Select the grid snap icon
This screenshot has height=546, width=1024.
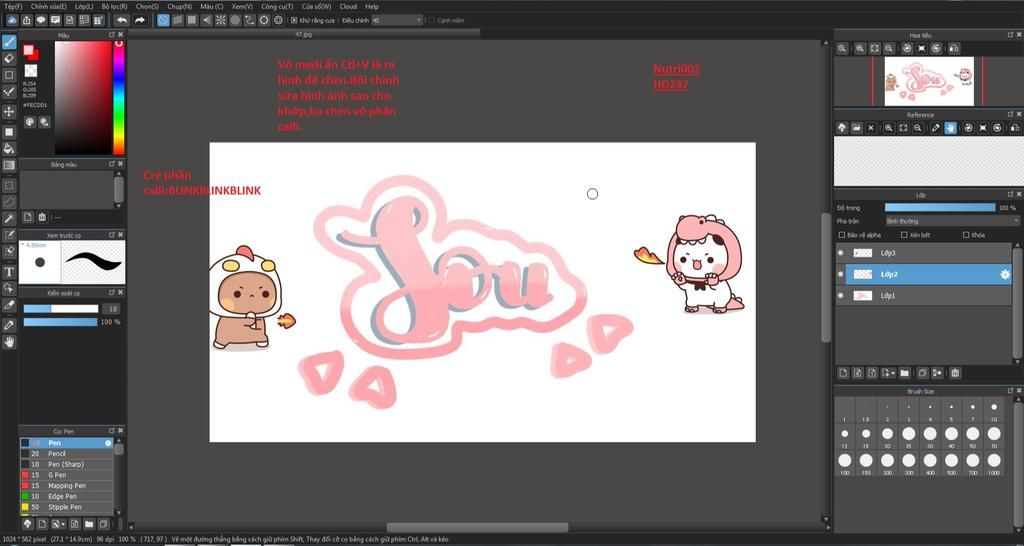coord(192,20)
